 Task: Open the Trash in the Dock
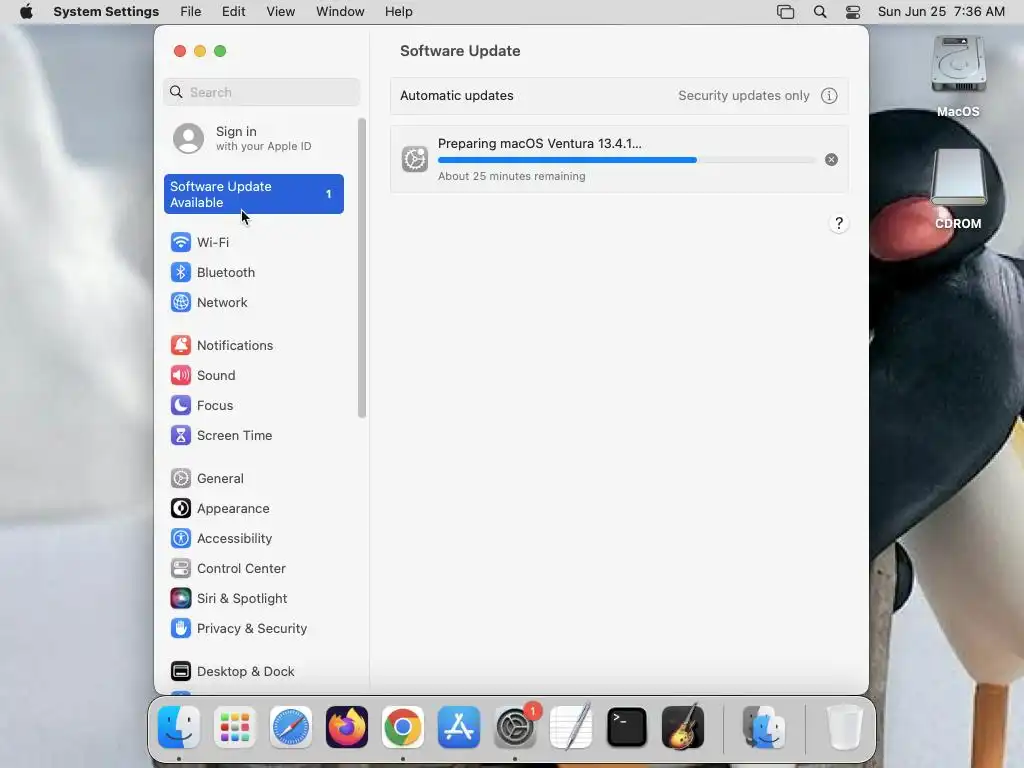point(844,727)
